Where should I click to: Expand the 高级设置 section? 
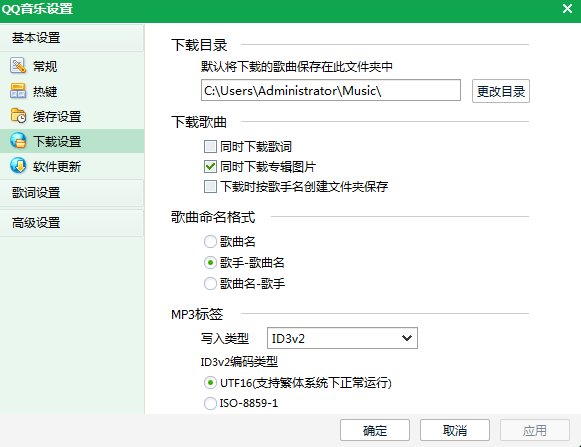(x=72, y=223)
